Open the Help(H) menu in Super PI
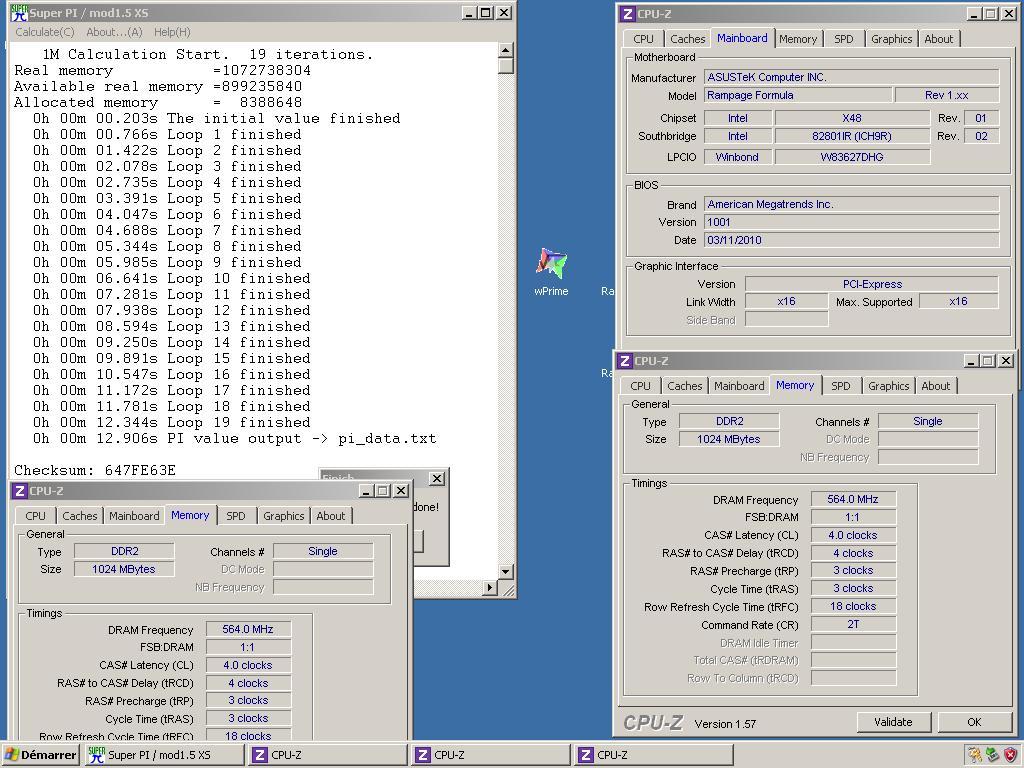The width and height of the screenshot is (1024, 768). coord(172,32)
